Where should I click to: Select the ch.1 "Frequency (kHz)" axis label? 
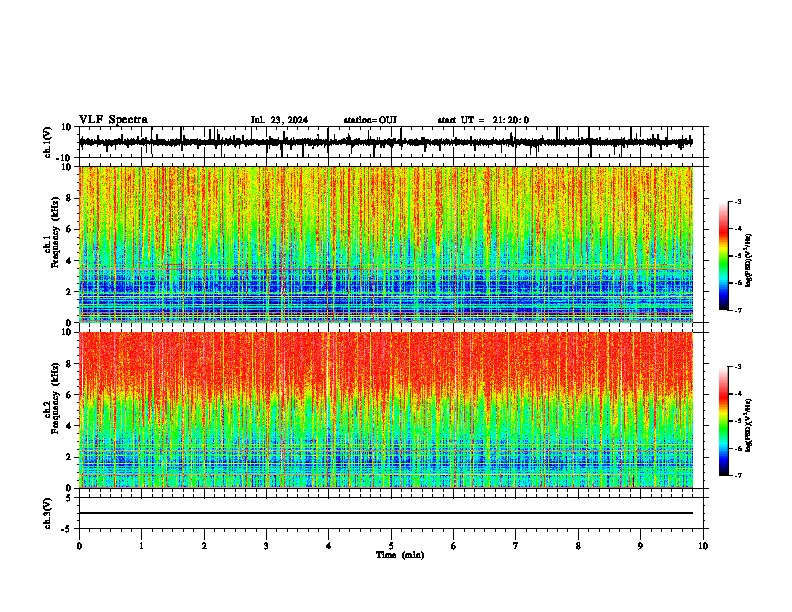[x=56, y=232]
